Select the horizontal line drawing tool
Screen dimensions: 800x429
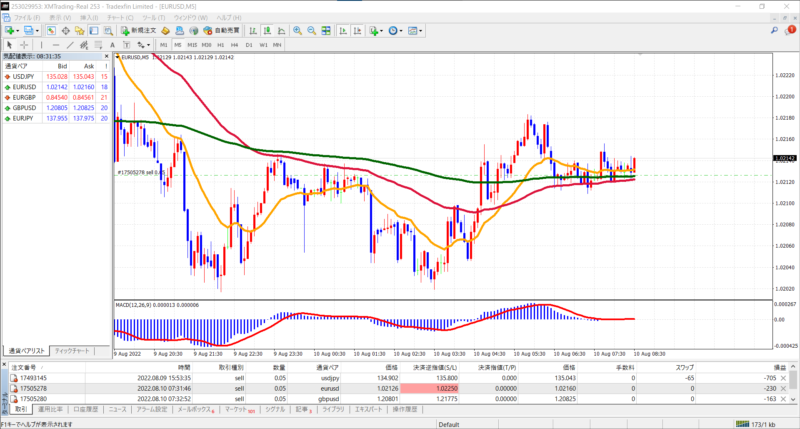pyautogui.click(x=56, y=45)
